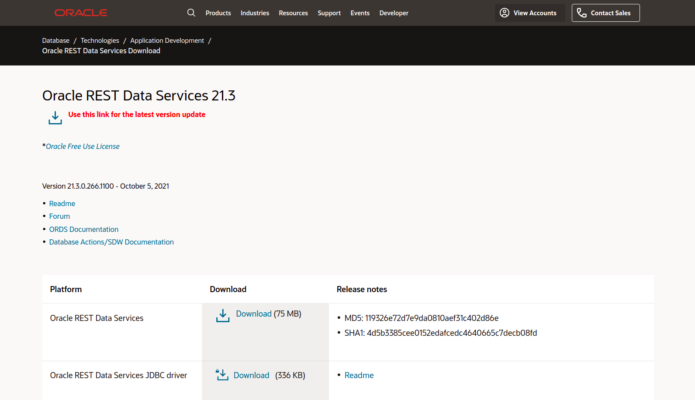Viewport: 695px width, 400px height.
Task: Click the 'Oracle REST Data Services 21.3' heading
Action: pos(139,95)
